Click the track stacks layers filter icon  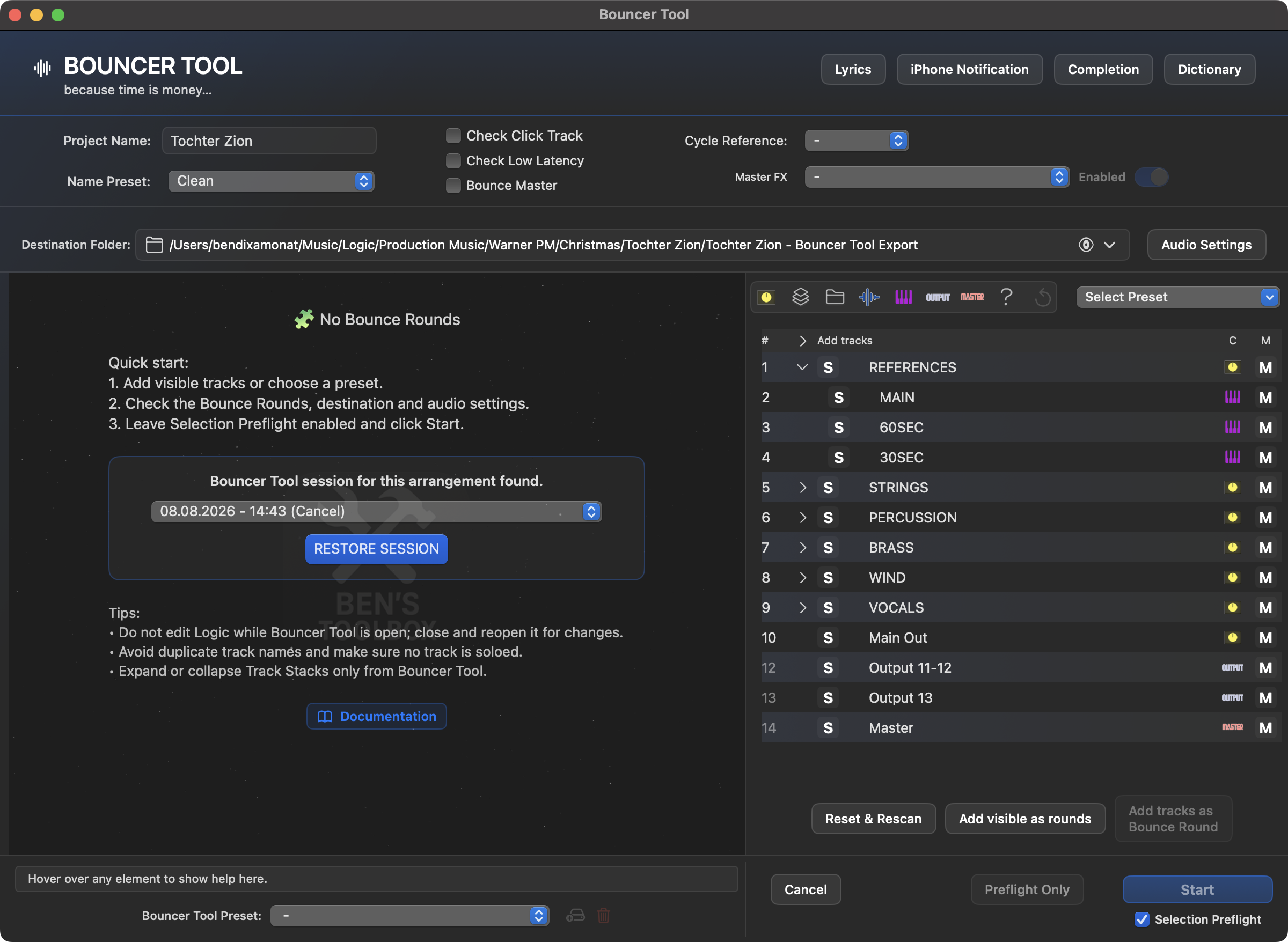point(800,297)
